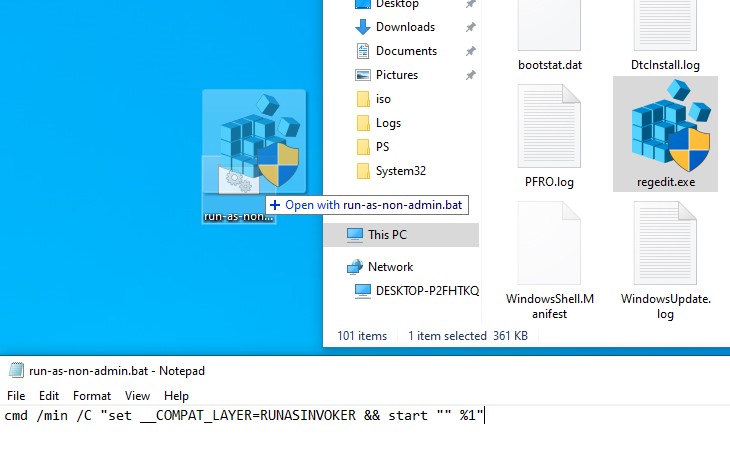Open Notepad File menu
Image resolution: width=730 pixels, height=458 pixels.
[x=16, y=396]
